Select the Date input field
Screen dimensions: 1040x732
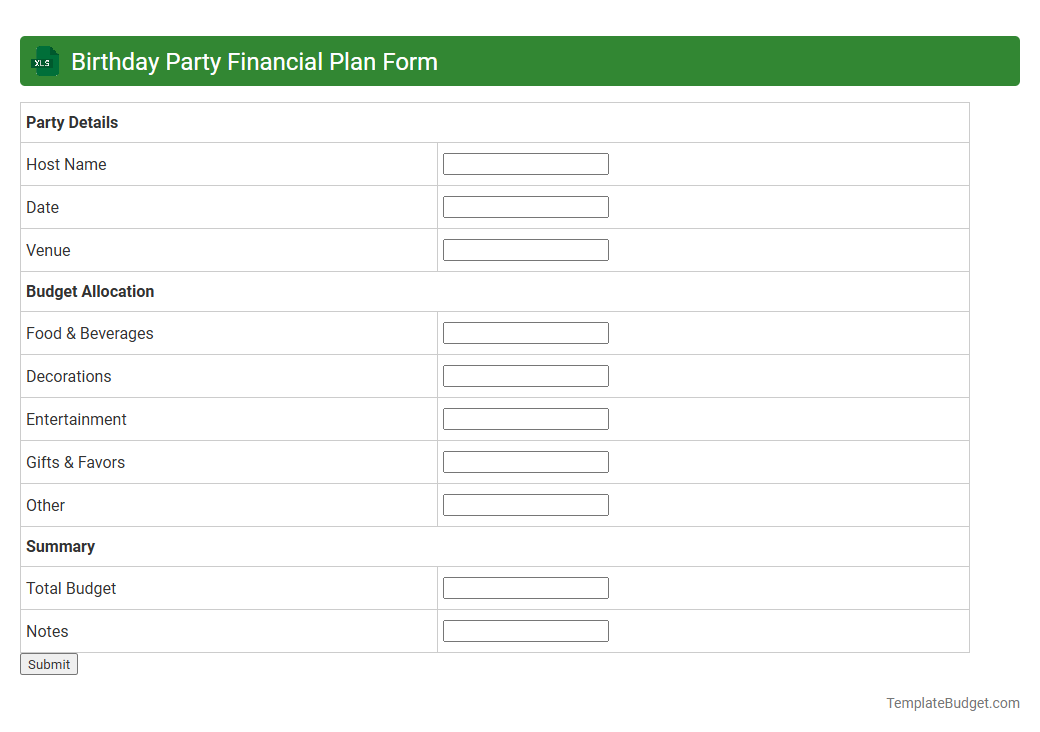point(525,207)
